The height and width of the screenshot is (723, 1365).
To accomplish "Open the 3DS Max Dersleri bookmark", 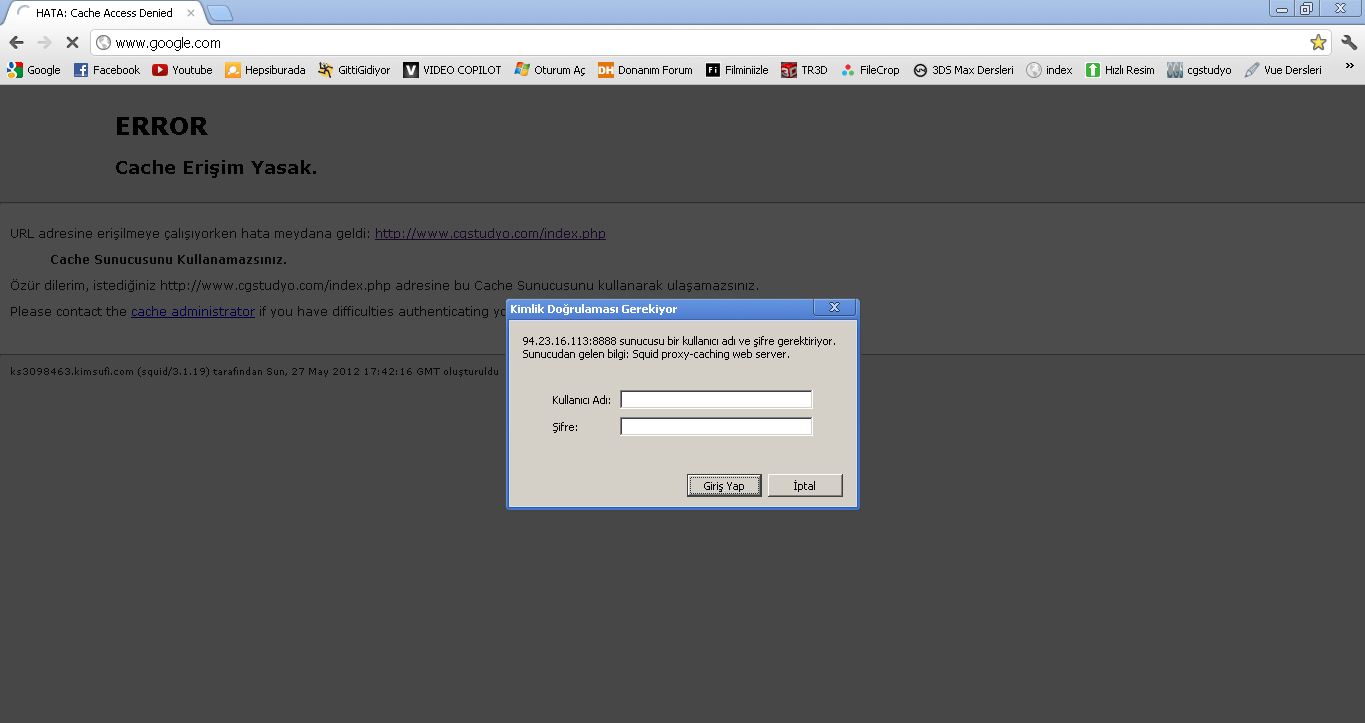I will (x=963, y=70).
